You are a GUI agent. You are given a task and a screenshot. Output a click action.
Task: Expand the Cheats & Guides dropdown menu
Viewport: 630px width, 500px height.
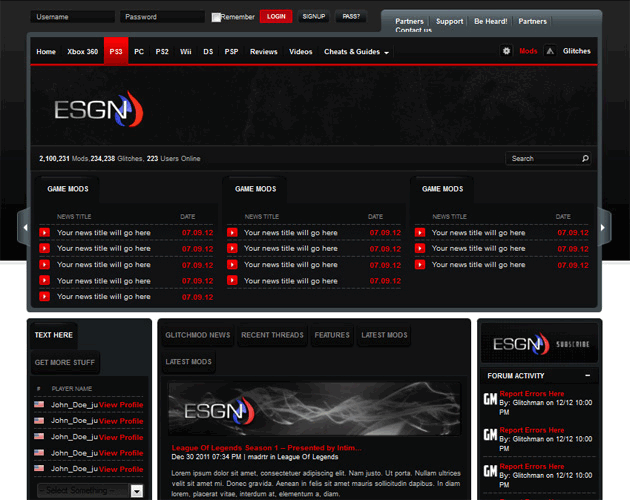tap(357, 51)
